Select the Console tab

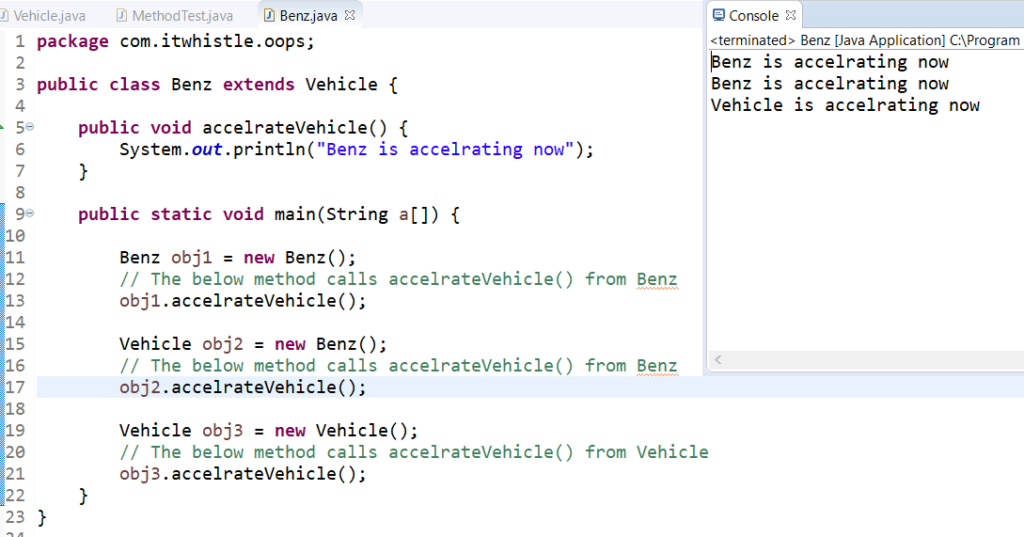pos(753,15)
